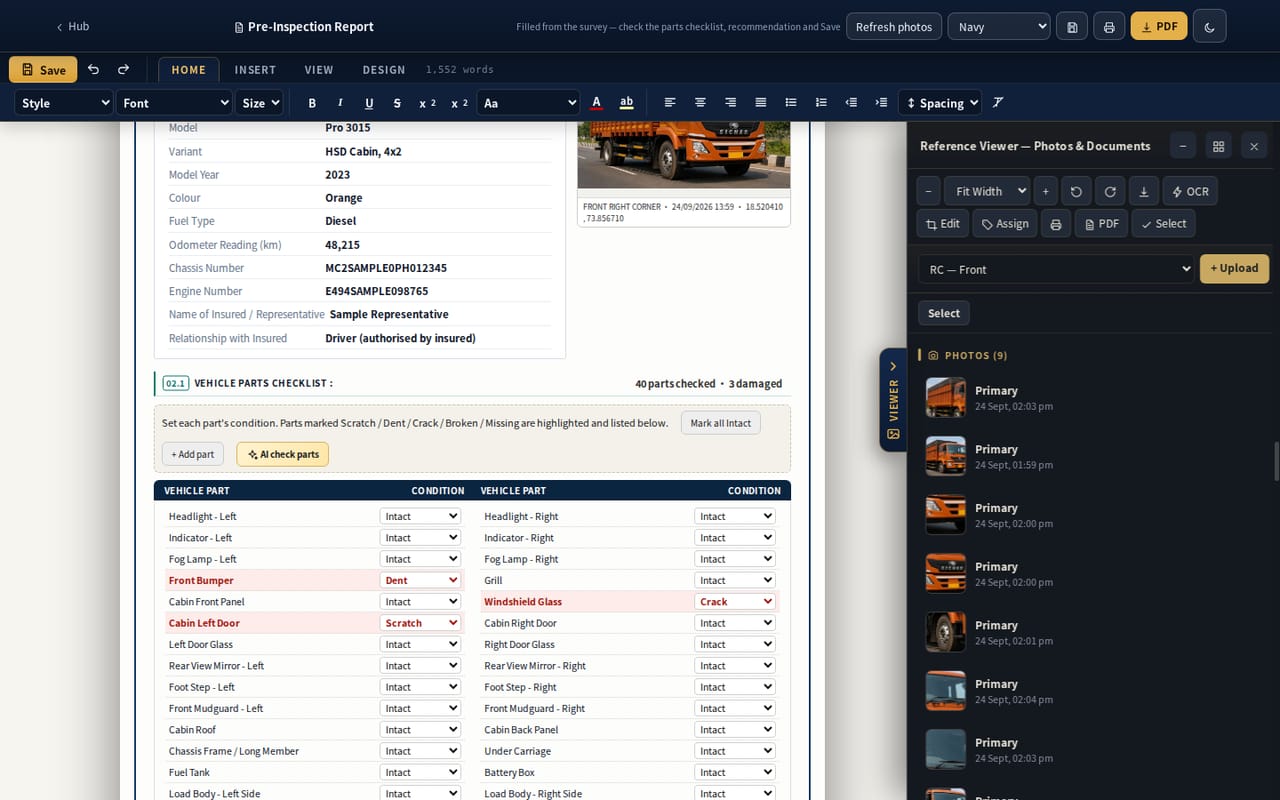1280x800 pixels.
Task: Rotate the viewer image clockwise
Action: 1110,191
